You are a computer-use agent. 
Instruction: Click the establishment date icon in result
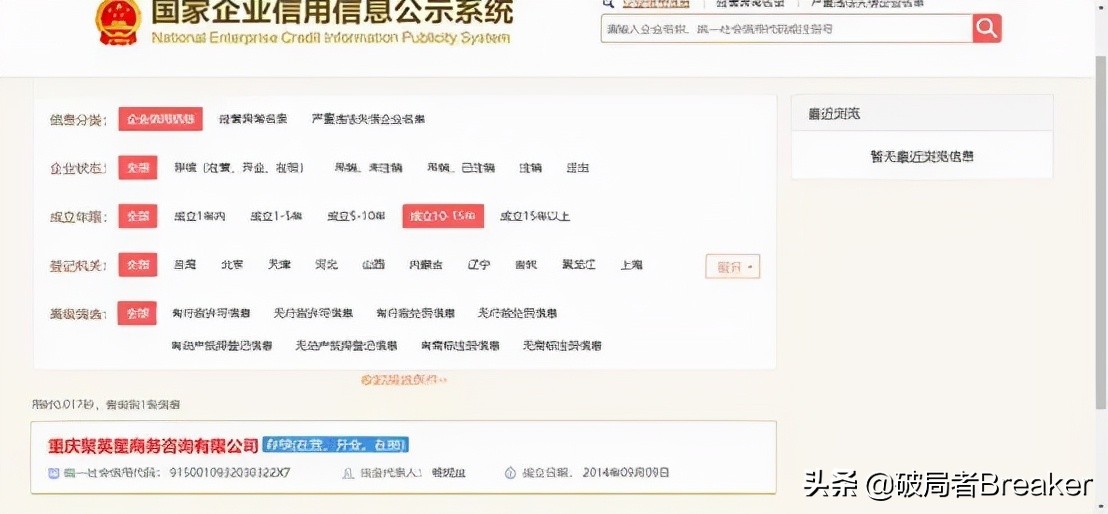coord(510,473)
